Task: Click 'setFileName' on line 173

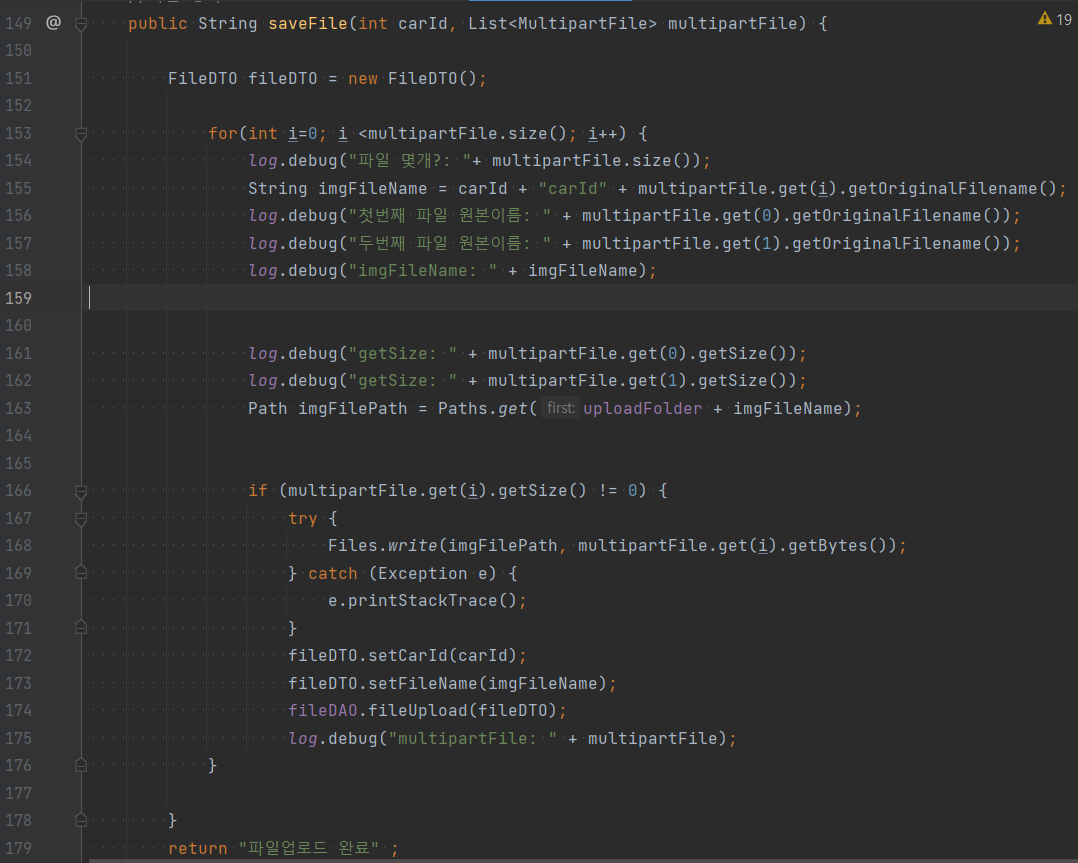Action: (422, 683)
